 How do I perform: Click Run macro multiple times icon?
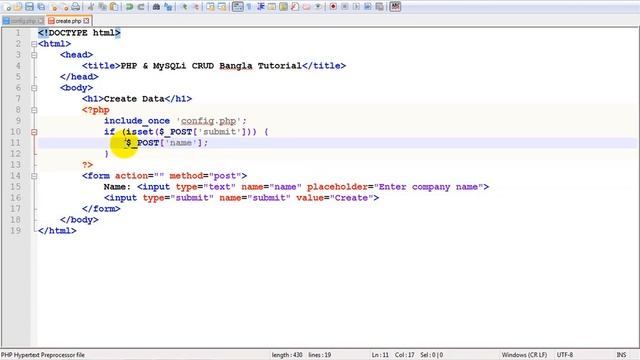tap(367, 7)
